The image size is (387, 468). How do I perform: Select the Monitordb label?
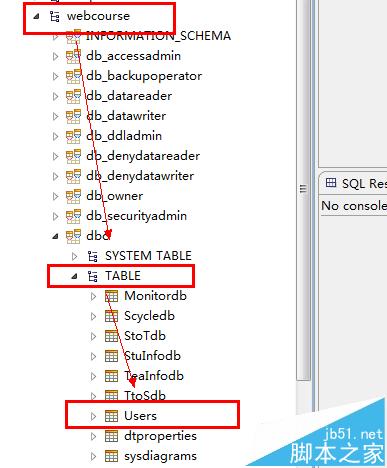tap(155, 296)
